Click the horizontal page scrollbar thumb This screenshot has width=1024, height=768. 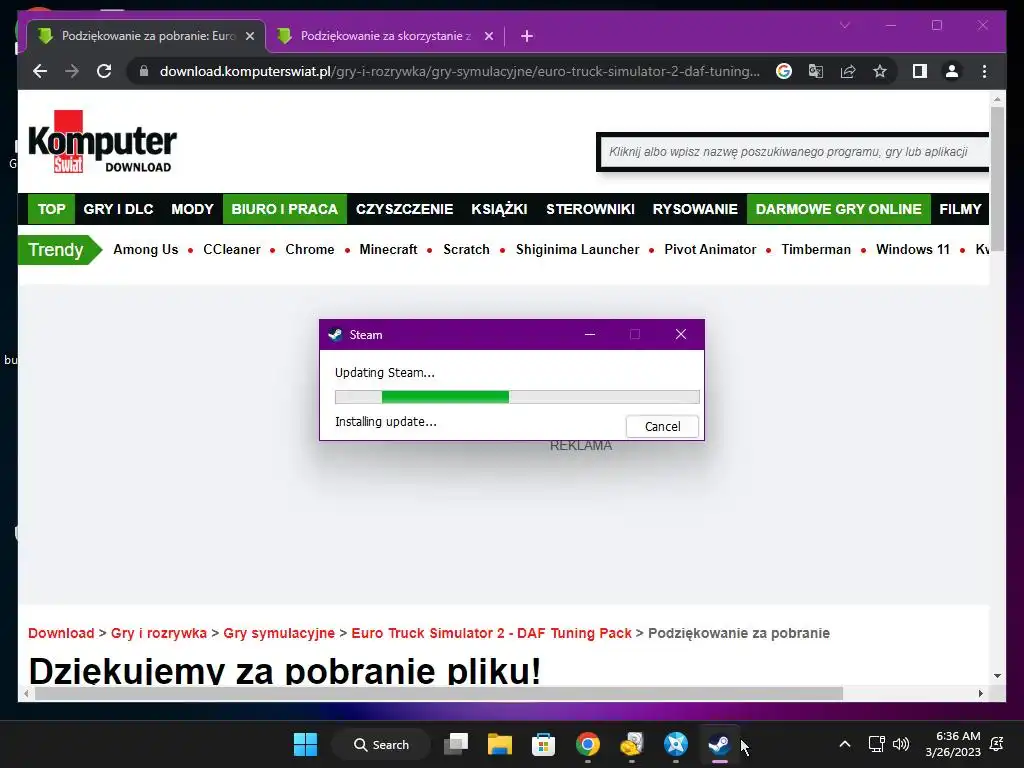(x=439, y=694)
